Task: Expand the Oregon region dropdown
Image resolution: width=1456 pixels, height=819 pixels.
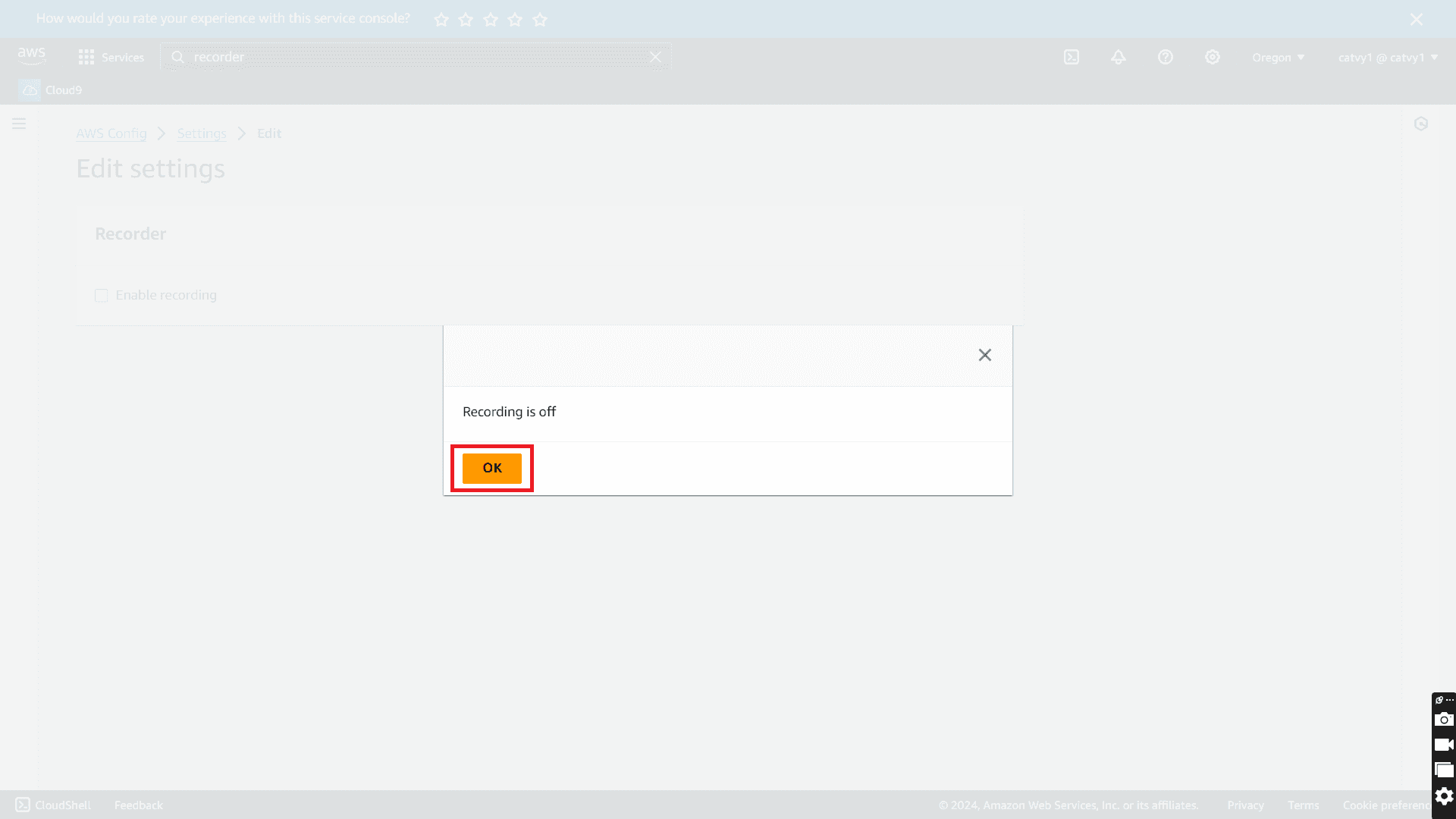Action: pos(1278,57)
